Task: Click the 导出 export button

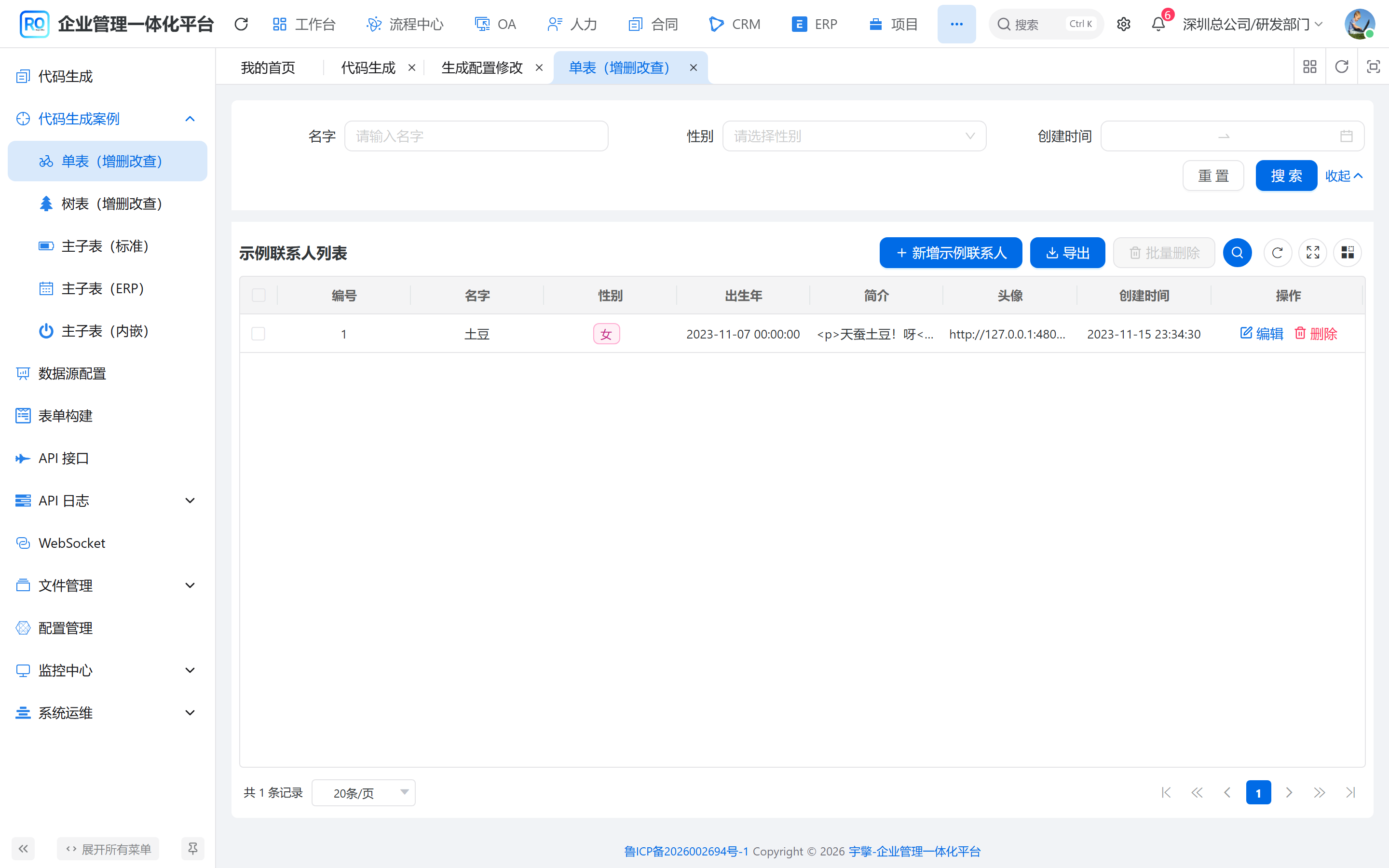Action: tap(1068, 253)
